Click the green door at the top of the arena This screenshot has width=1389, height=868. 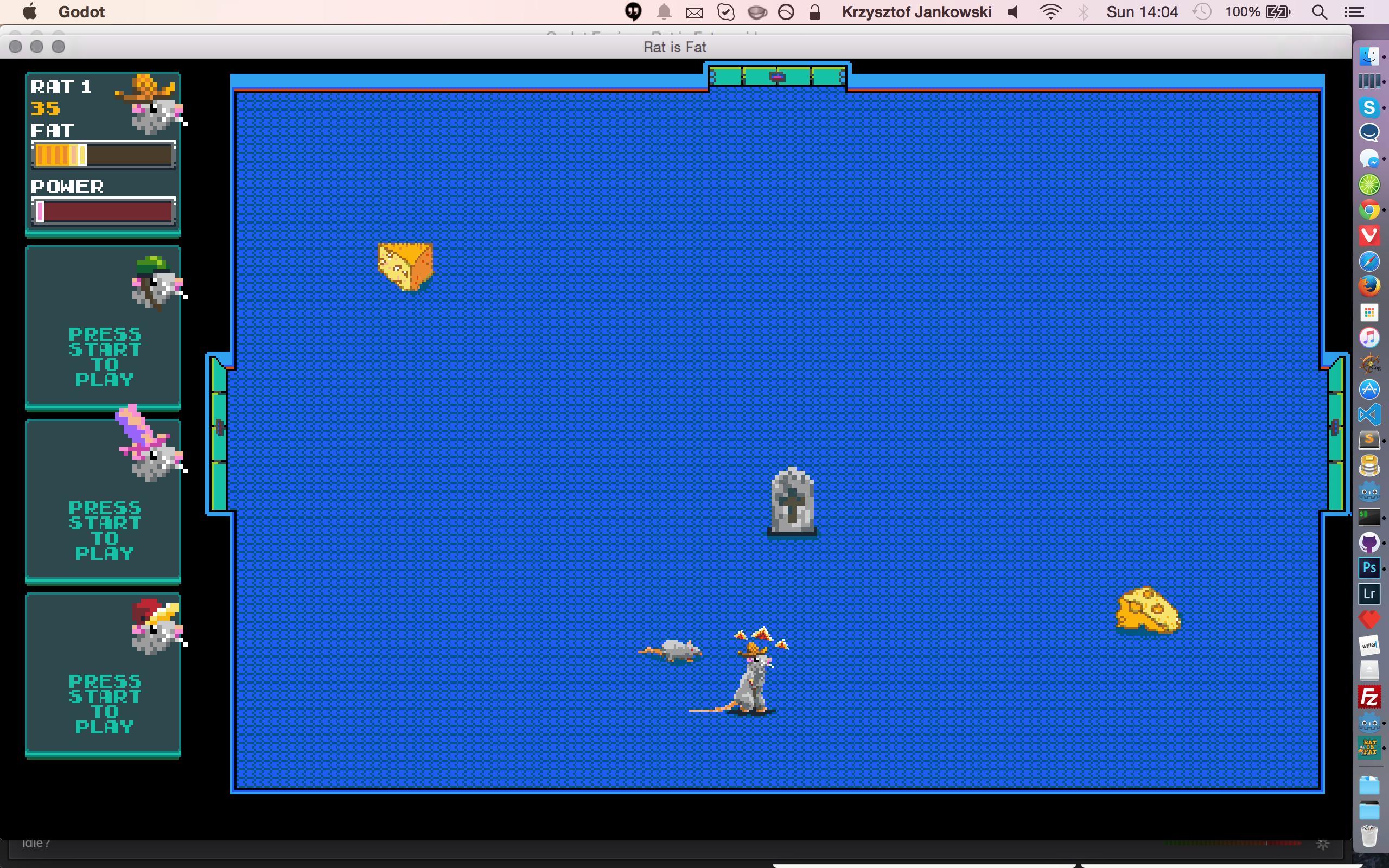pos(777,76)
